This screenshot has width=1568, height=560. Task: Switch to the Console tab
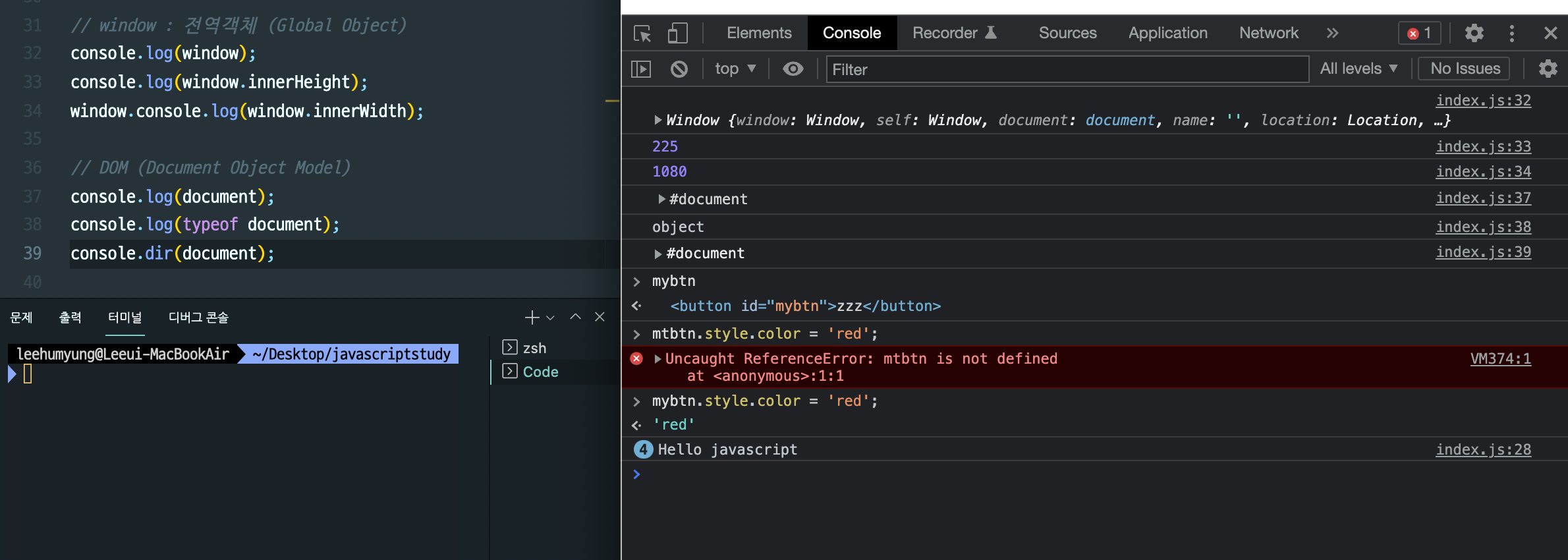coord(852,33)
